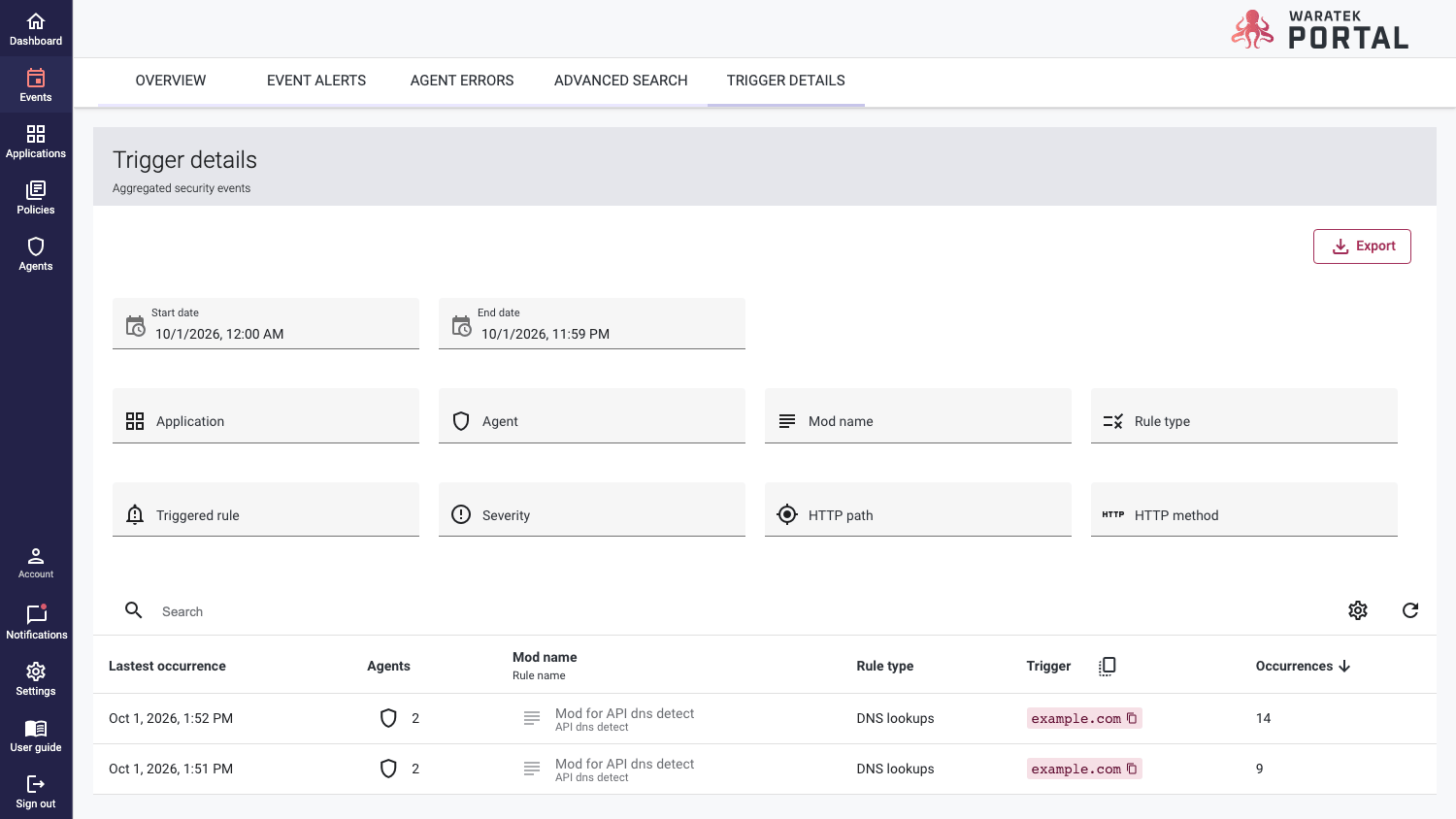Viewport: 1456px width, 819px height.
Task: Switch to Event Alerts tab
Action: pos(316,81)
